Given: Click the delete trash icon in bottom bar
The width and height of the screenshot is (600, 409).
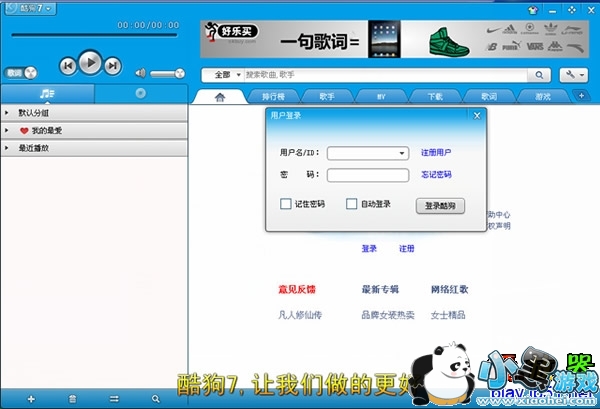Looking at the screenshot, I should point(72,399).
